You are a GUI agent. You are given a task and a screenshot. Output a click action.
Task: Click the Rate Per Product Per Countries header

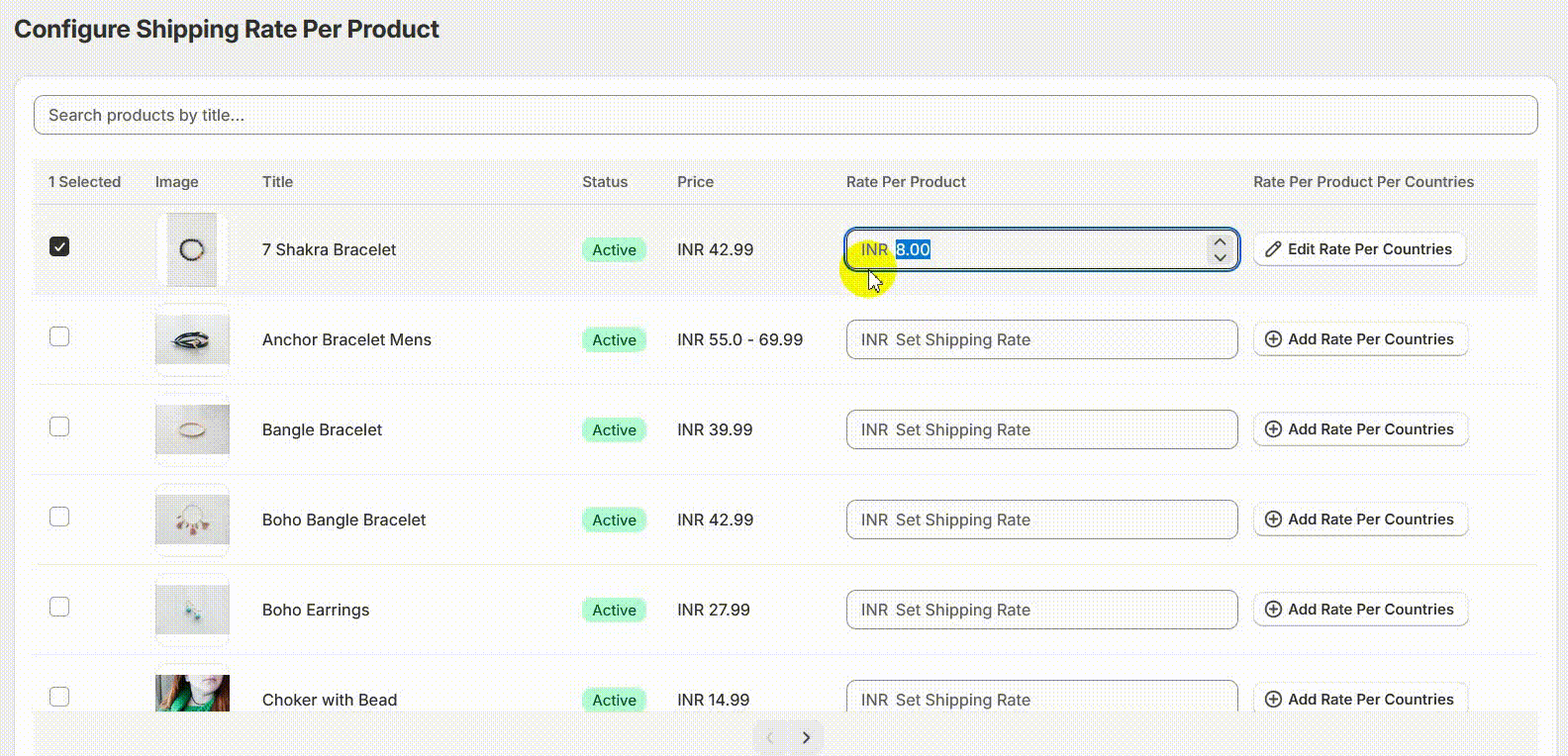(x=1363, y=182)
